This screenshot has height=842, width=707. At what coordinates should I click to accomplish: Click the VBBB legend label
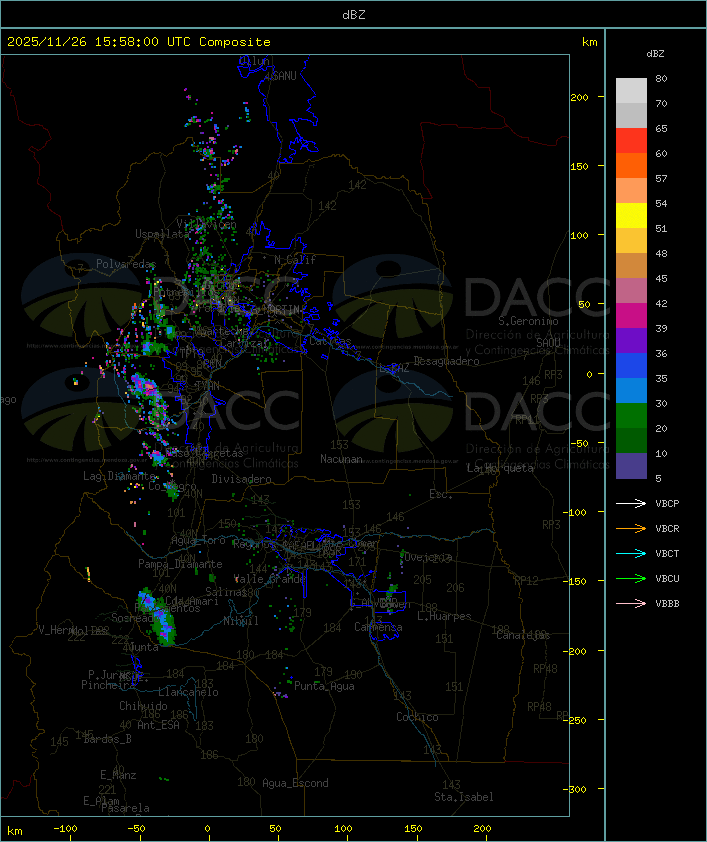click(x=667, y=604)
